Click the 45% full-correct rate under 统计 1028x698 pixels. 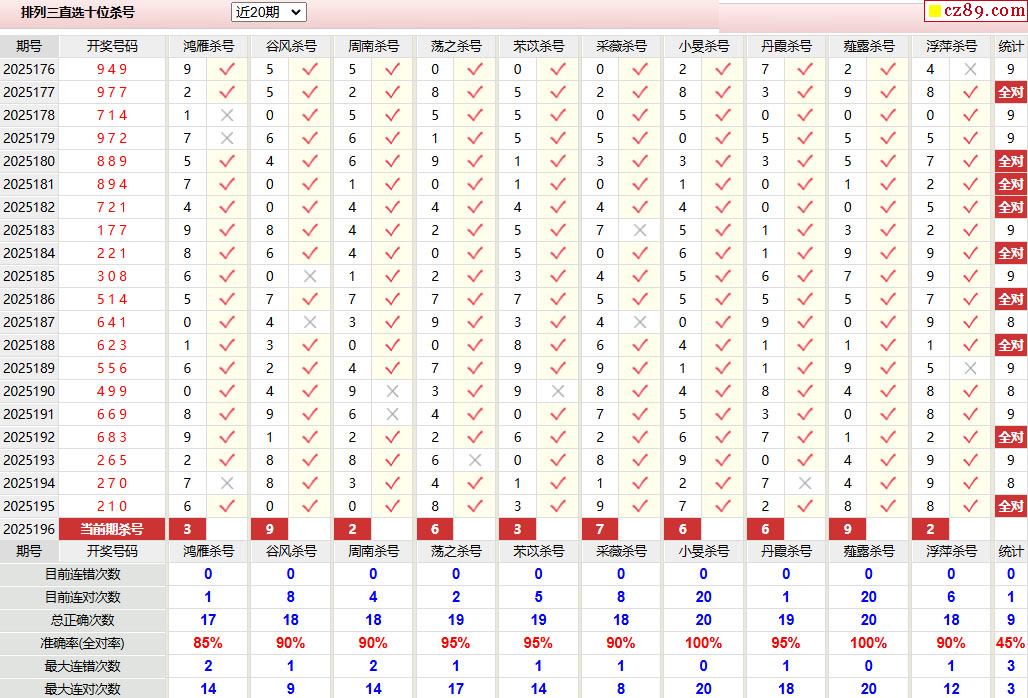click(1010, 643)
